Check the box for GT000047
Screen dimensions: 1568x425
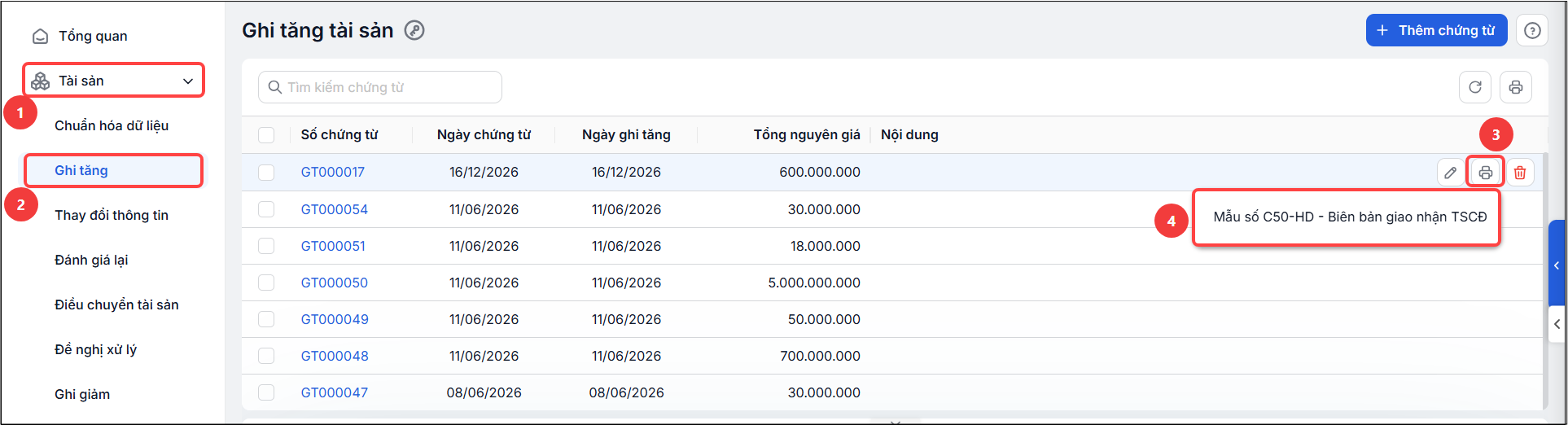(x=266, y=392)
